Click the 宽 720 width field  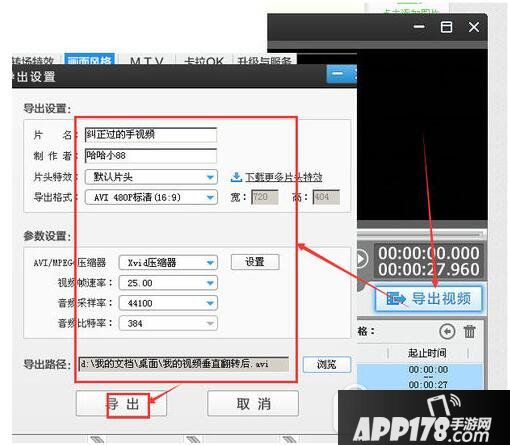265,197
